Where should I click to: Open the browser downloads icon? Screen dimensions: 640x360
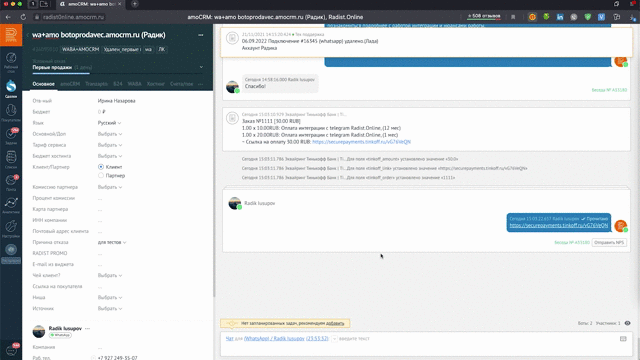632,17
